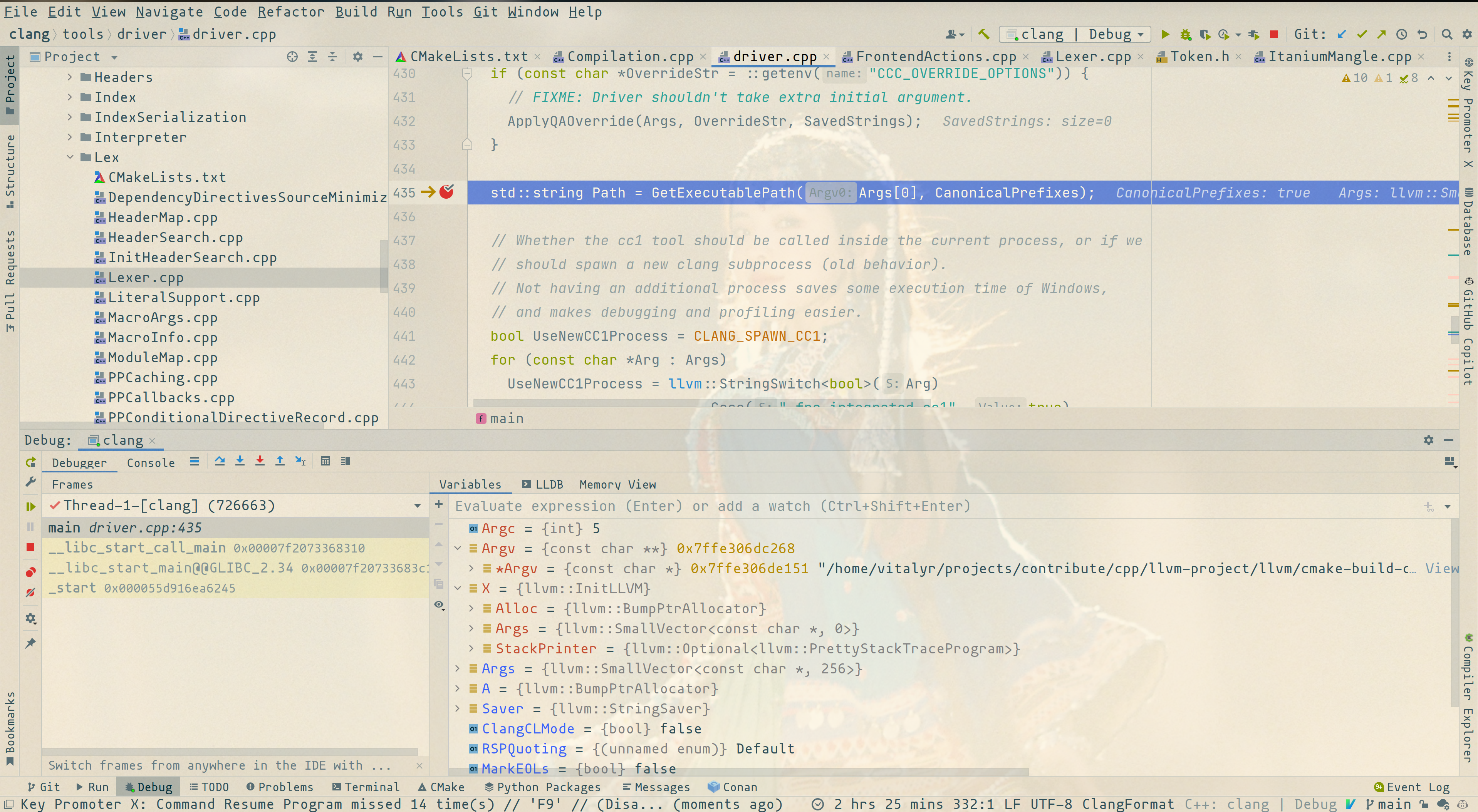This screenshot has width=1478, height=812.
Task: Click the Force Step Into red arrow
Action: pos(260,462)
